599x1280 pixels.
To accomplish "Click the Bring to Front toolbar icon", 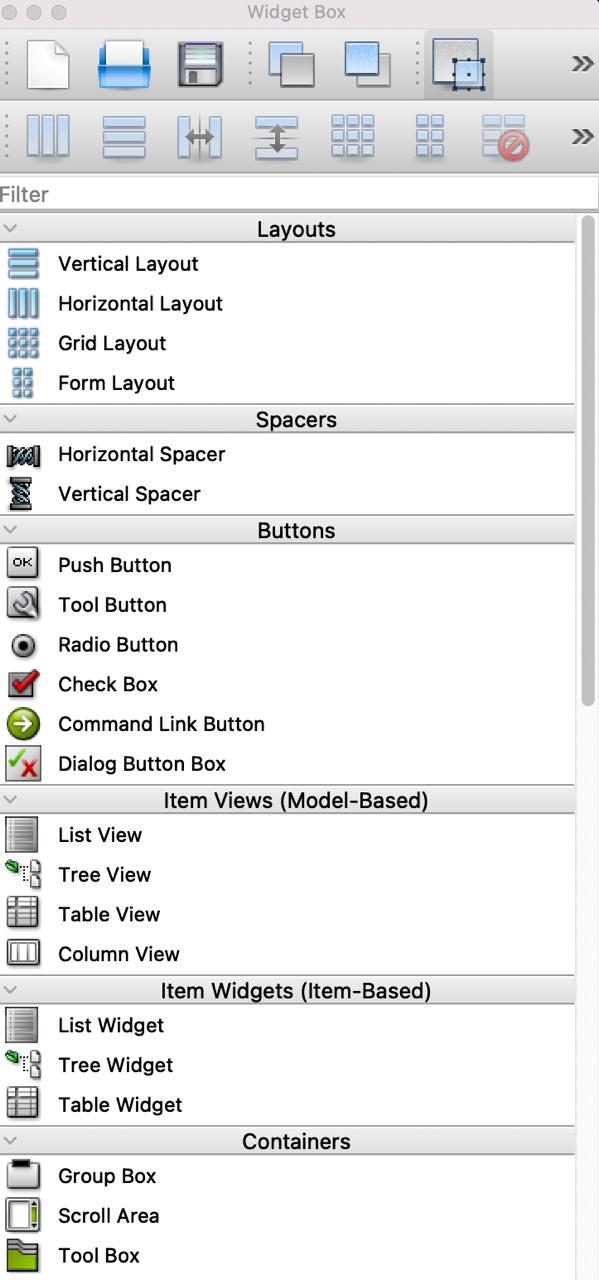I will [368, 63].
